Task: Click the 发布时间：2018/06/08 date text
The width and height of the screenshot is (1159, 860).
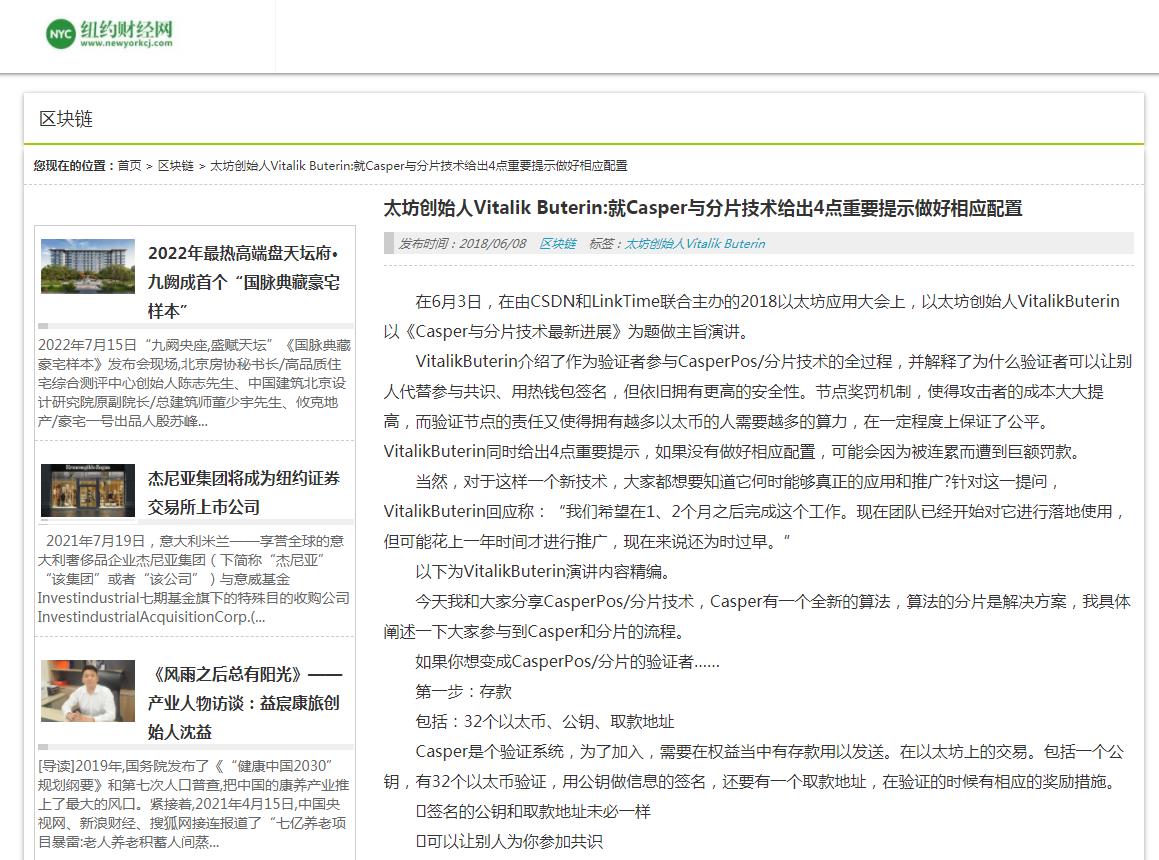Action: point(463,243)
